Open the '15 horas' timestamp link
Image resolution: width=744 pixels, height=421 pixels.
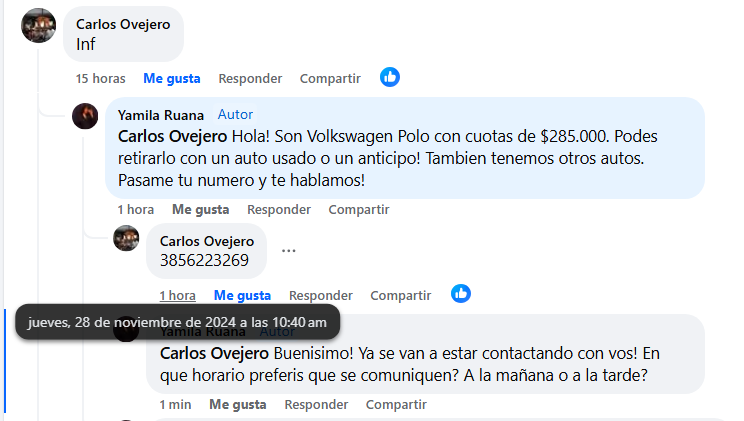tap(101, 78)
